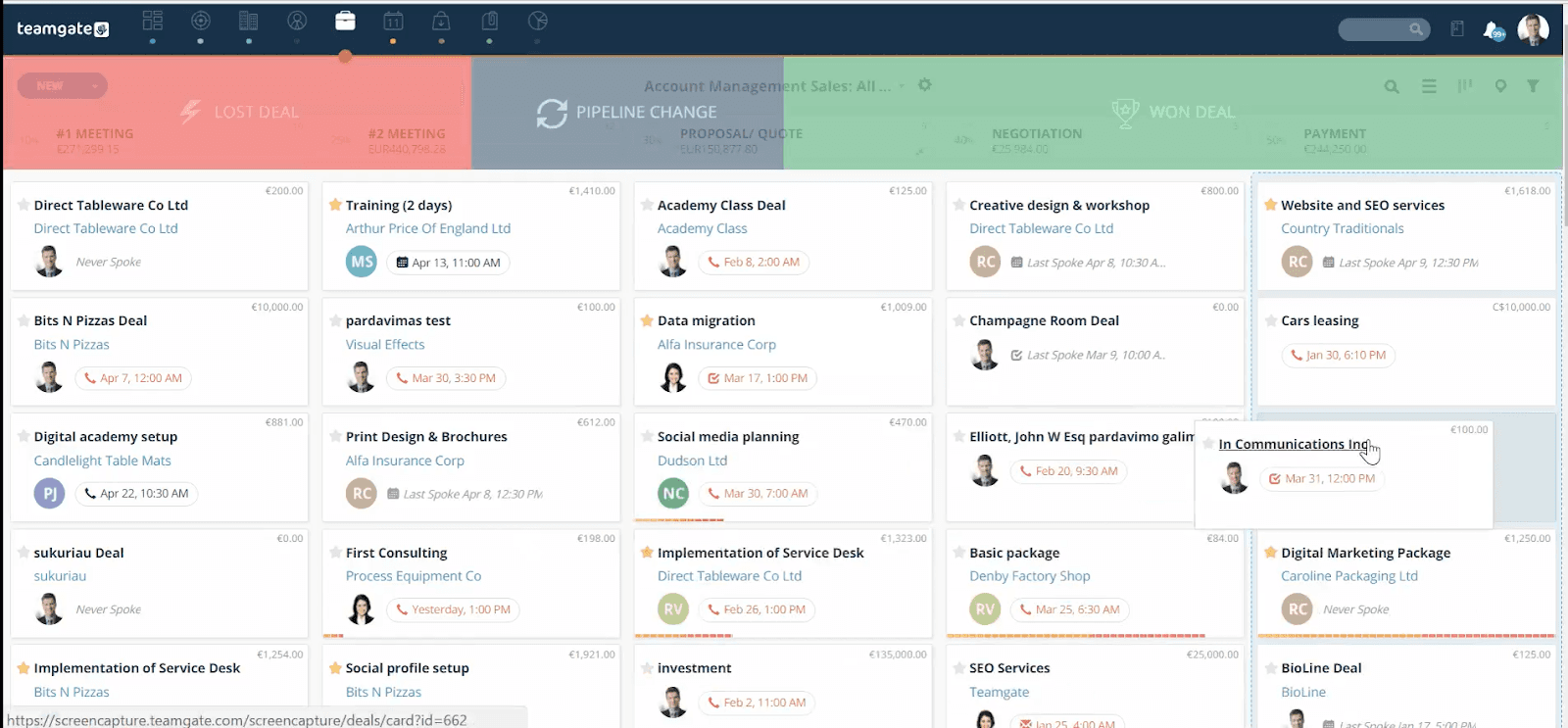
Task: Switch to list view icon
Action: [1430, 87]
